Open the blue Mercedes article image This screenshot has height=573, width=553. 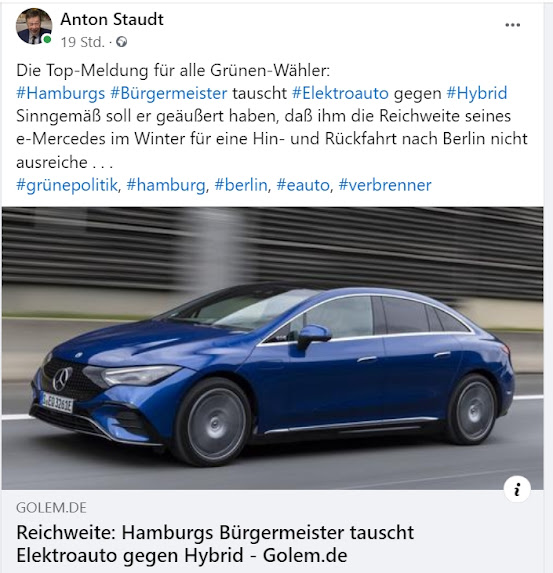[272, 348]
